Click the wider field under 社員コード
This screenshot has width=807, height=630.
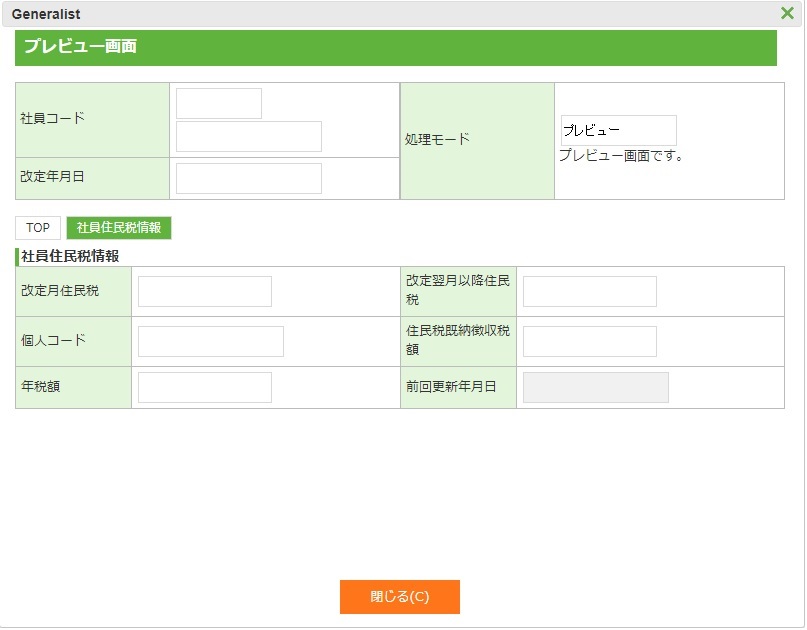(x=249, y=137)
